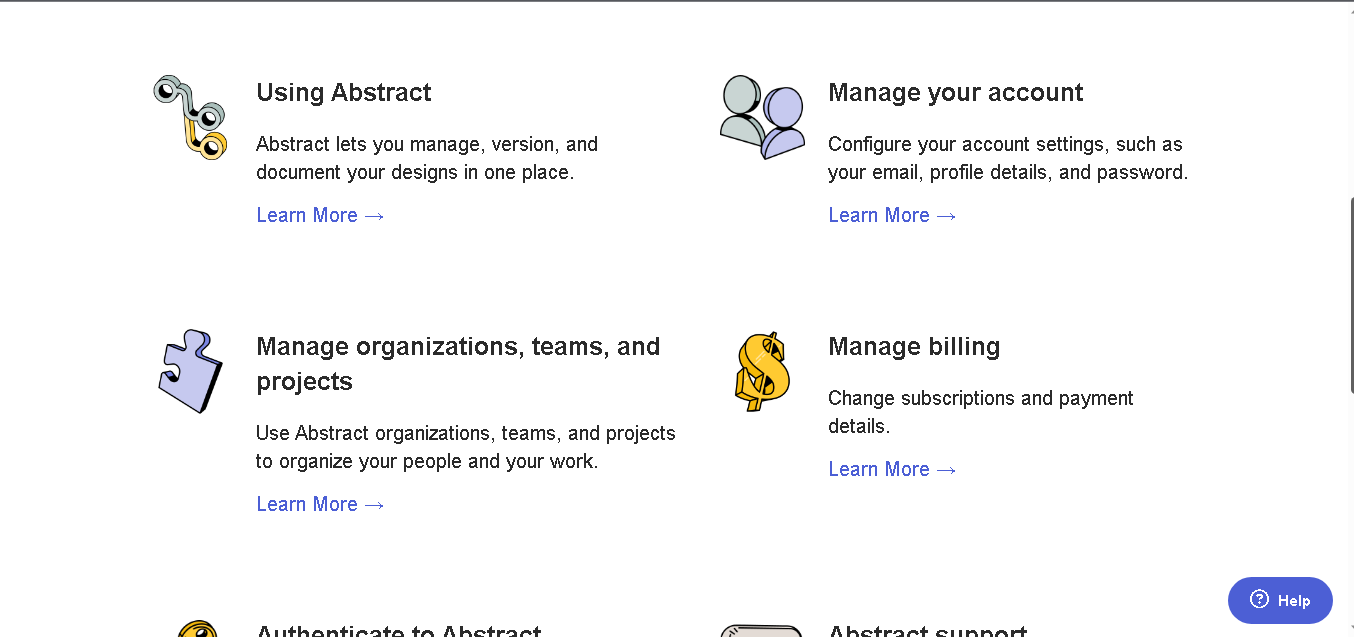This screenshot has height=637, width=1354.
Task: Open Learn More for organizations, teams, and projects
Action: point(320,504)
